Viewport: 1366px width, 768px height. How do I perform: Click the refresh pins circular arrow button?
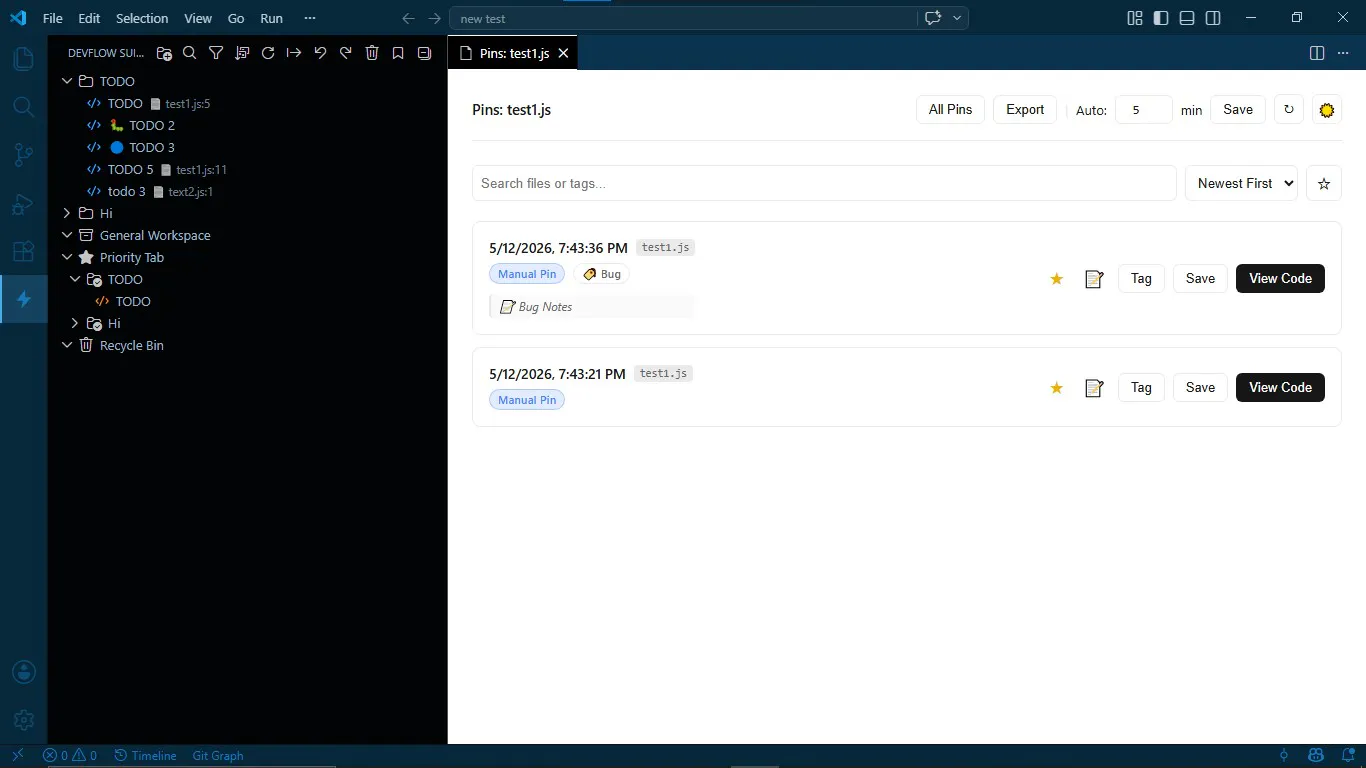(1289, 110)
